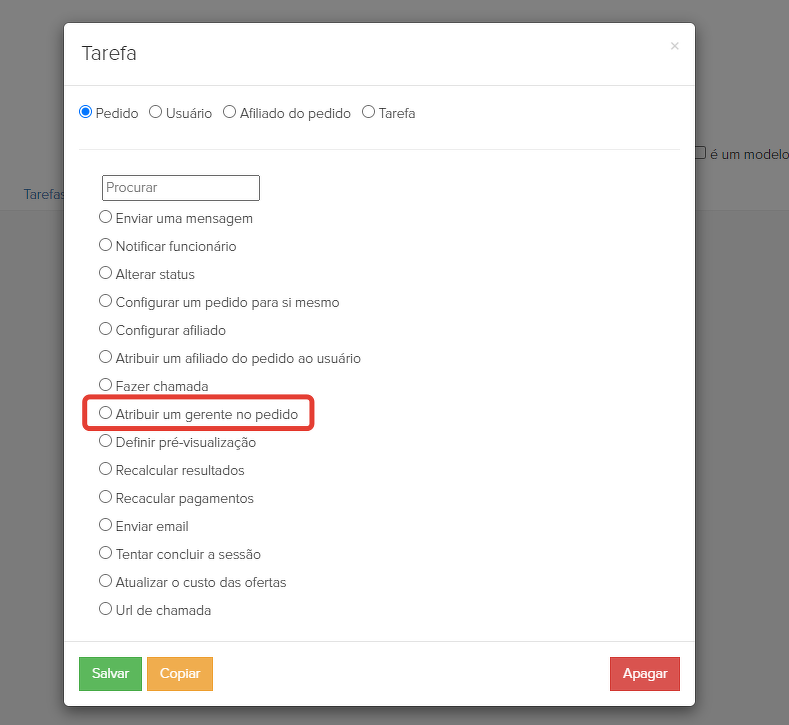Select Url de chamada option
The width and height of the screenshot is (789, 725).
(106, 609)
